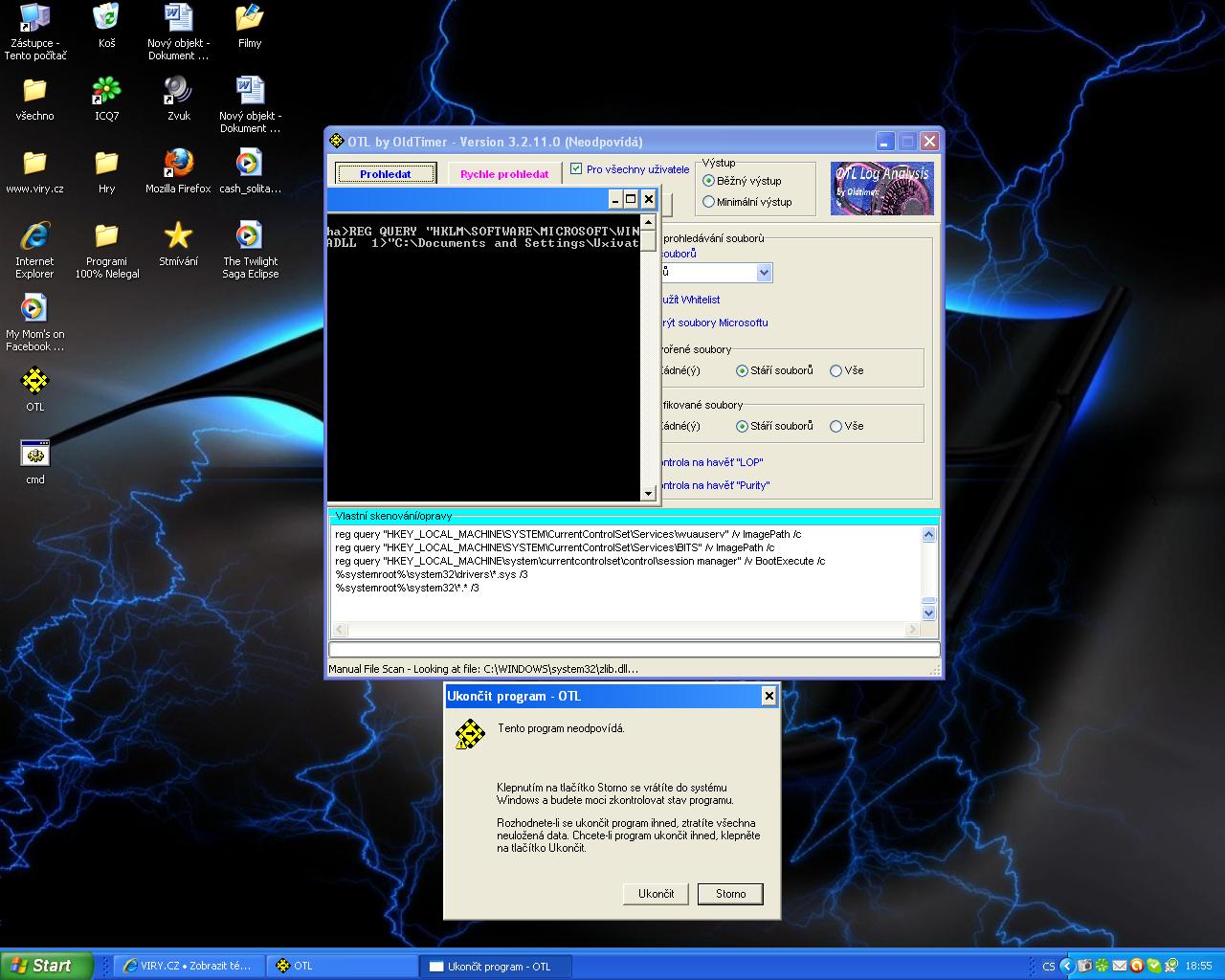Open the Koš recycle bin
Screen dimensions: 1225x980
point(106,18)
